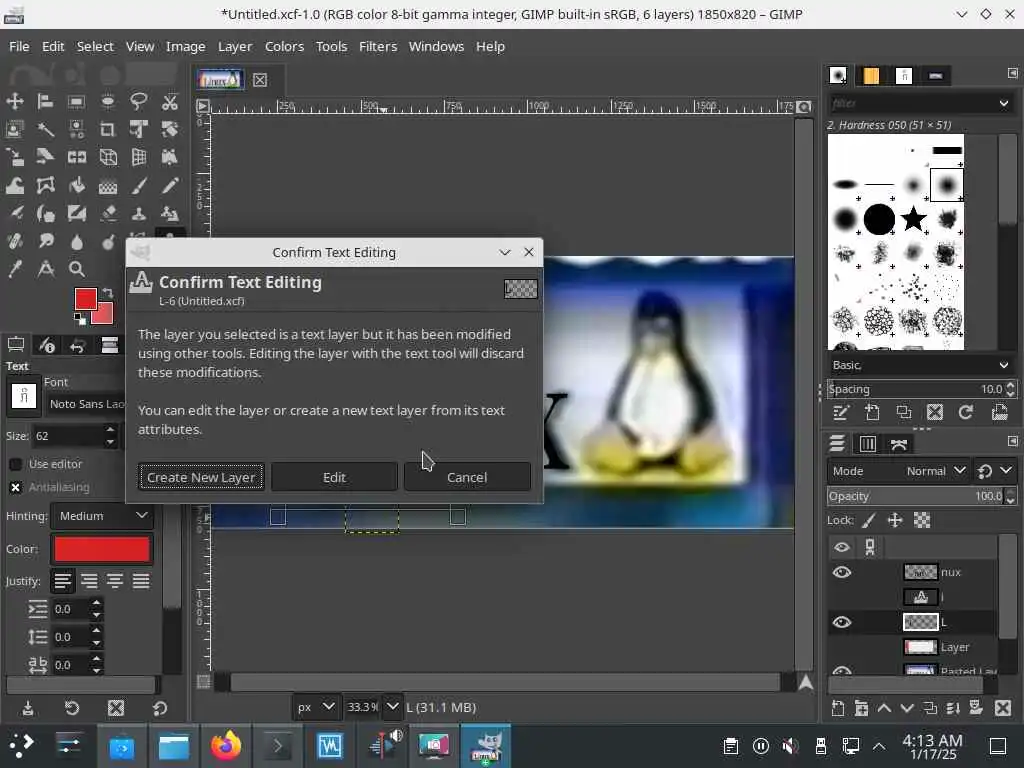Viewport: 1024px width, 768px height.
Task: Click refresh brushes icon in Brushes panel
Action: click(x=965, y=412)
